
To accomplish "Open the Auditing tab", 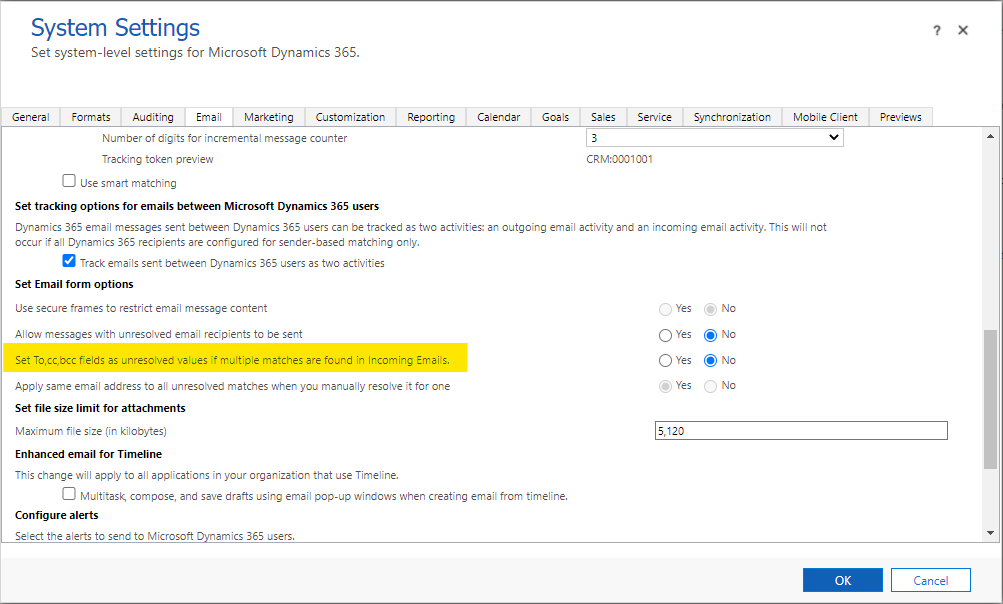I will [x=153, y=117].
